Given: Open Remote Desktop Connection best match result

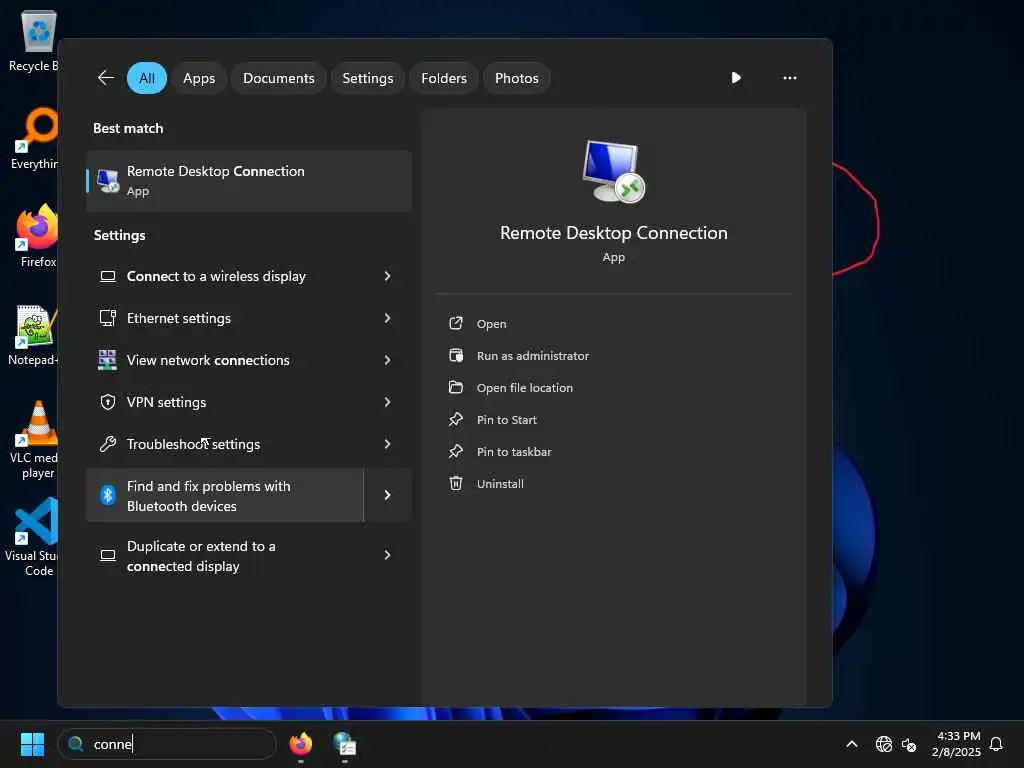Looking at the screenshot, I should pos(249,181).
